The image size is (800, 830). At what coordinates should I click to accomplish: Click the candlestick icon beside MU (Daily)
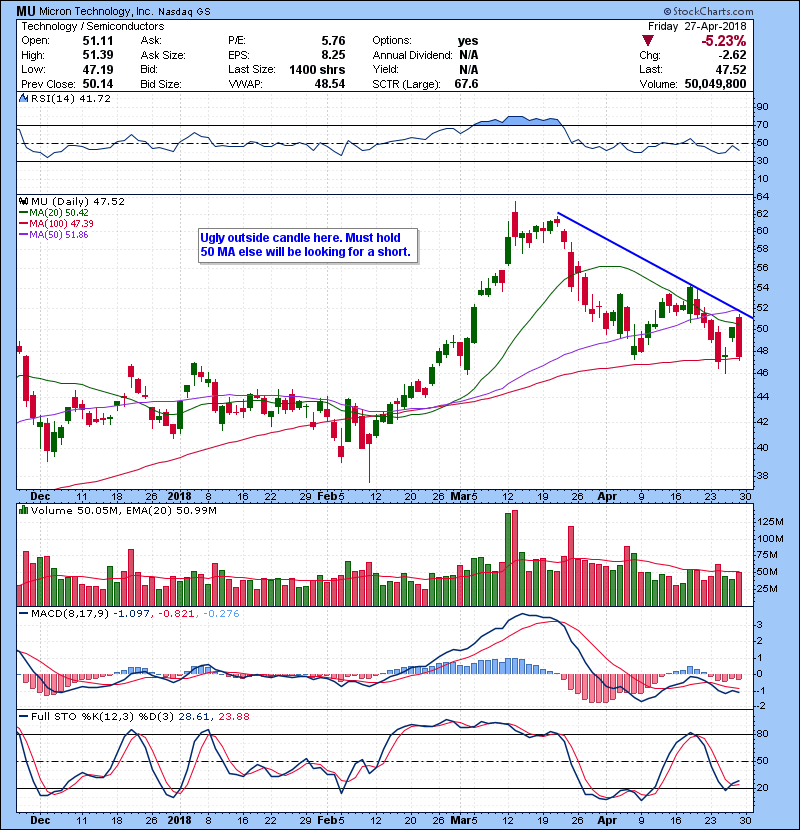(23, 201)
